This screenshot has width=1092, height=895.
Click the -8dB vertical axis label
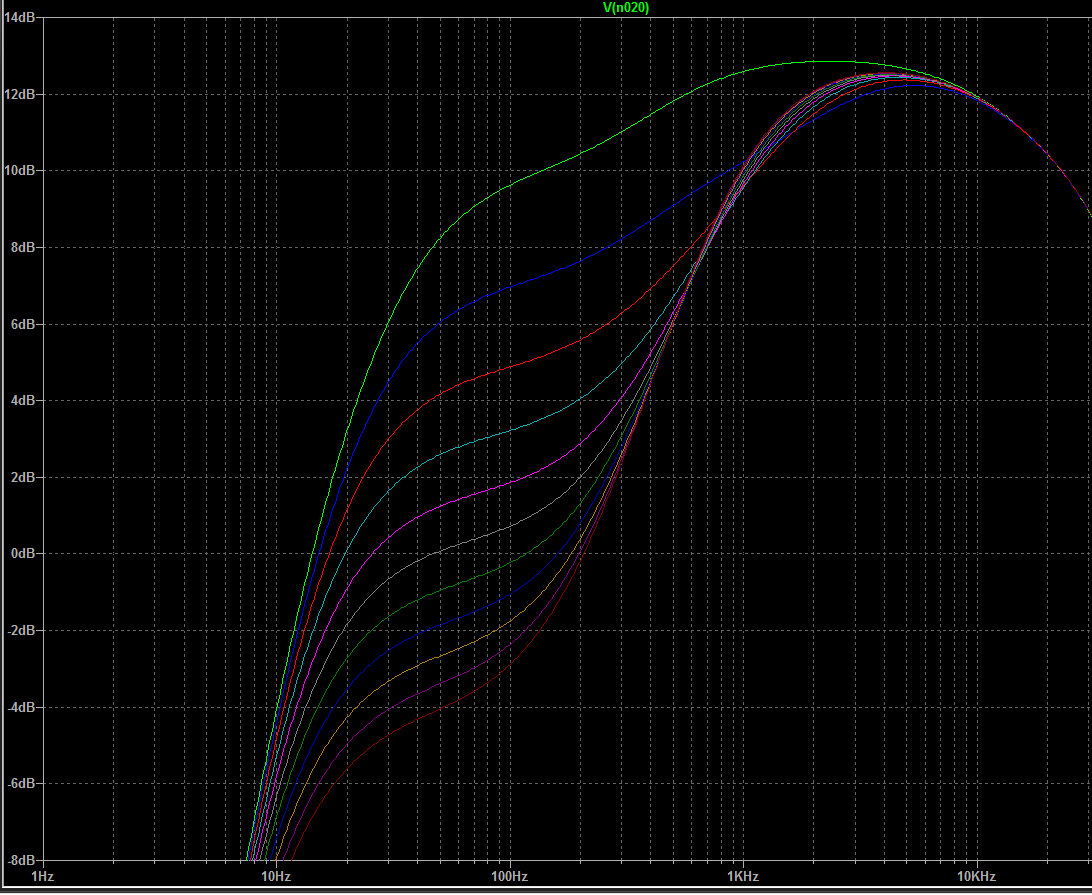click(x=21, y=860)
